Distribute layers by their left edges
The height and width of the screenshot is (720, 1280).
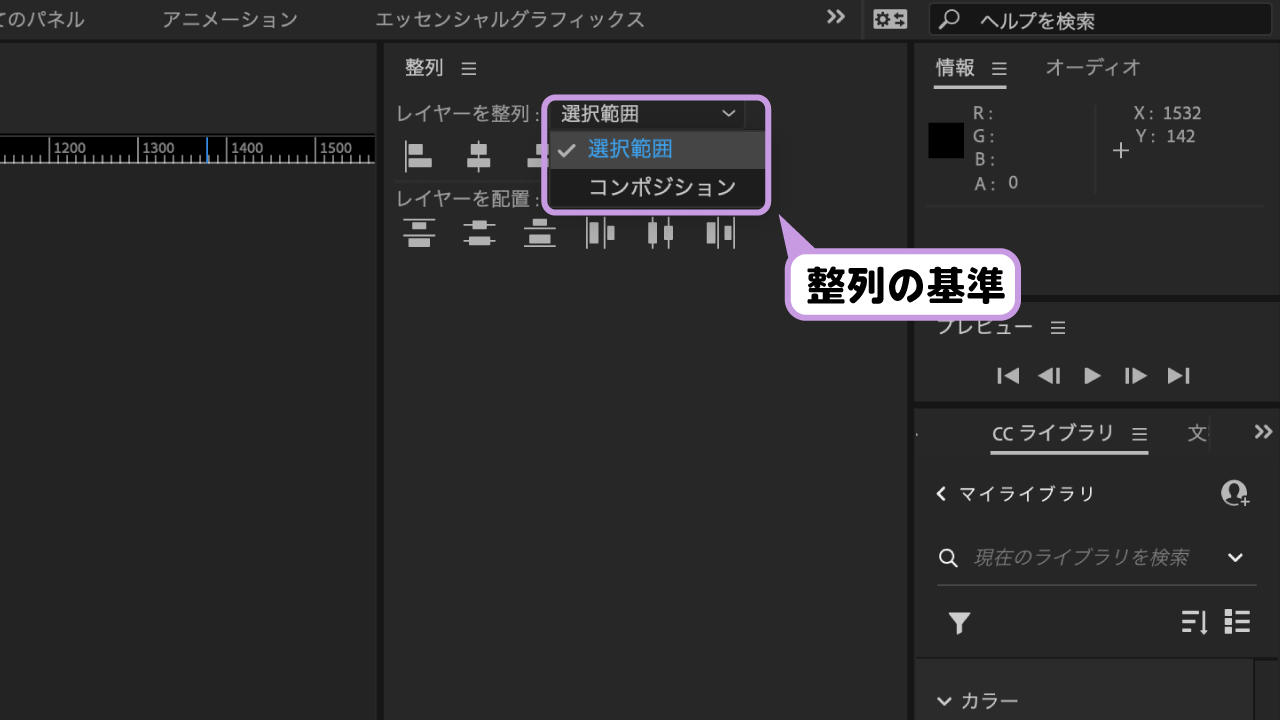point(600,233)
